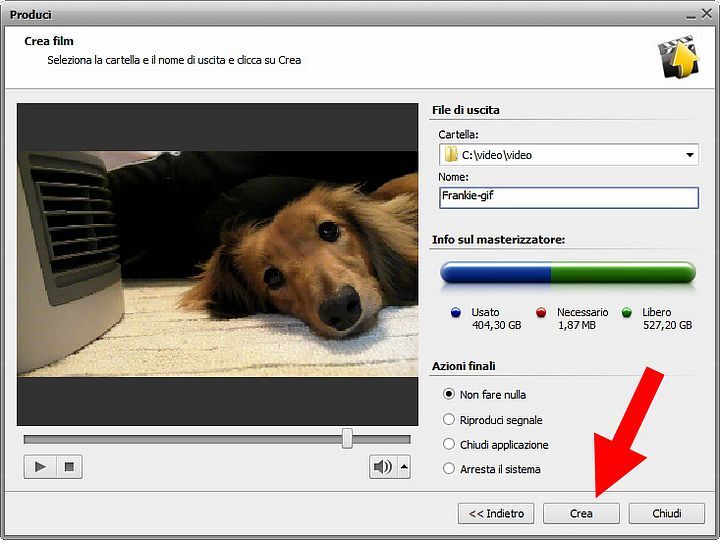Click the dog video preview frame

[x=218, y=264]
